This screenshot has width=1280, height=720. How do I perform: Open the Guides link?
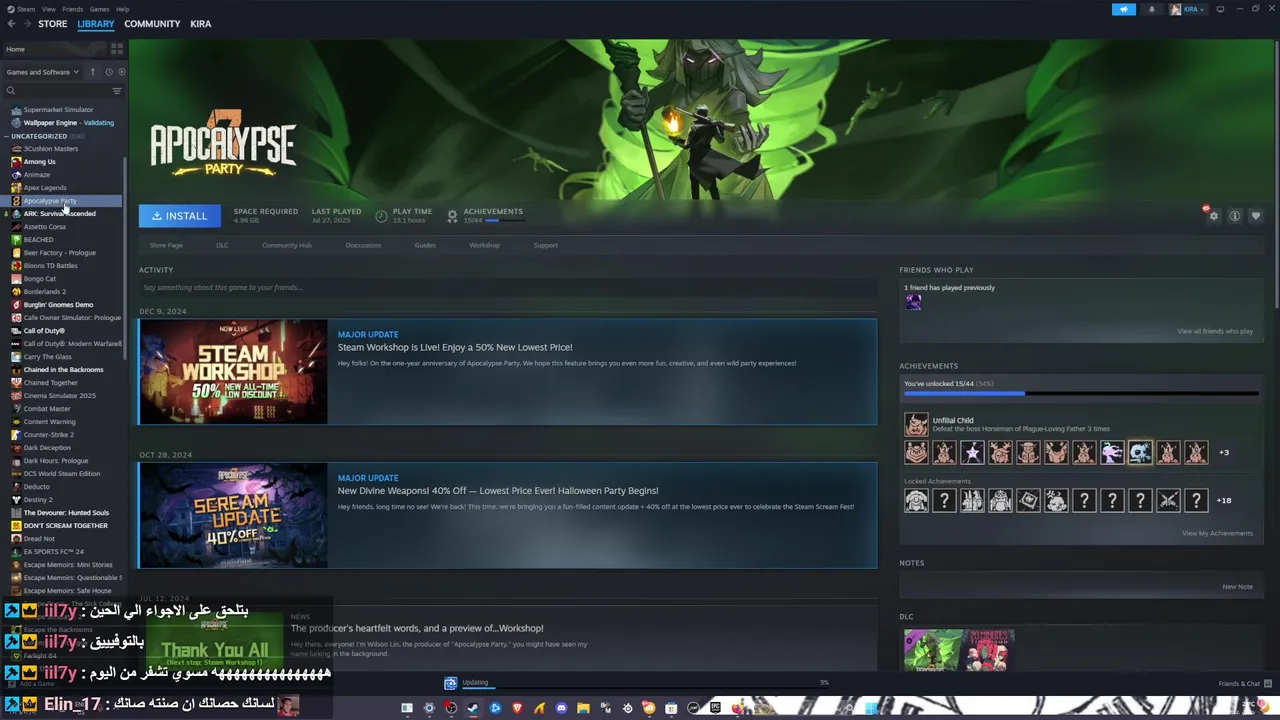(x=425, y=245)
